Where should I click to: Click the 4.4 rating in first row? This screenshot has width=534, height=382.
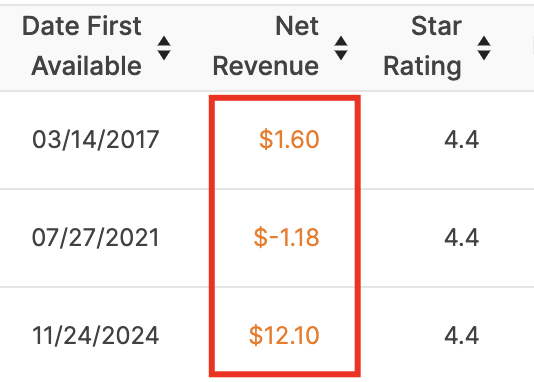click(461, 140)
